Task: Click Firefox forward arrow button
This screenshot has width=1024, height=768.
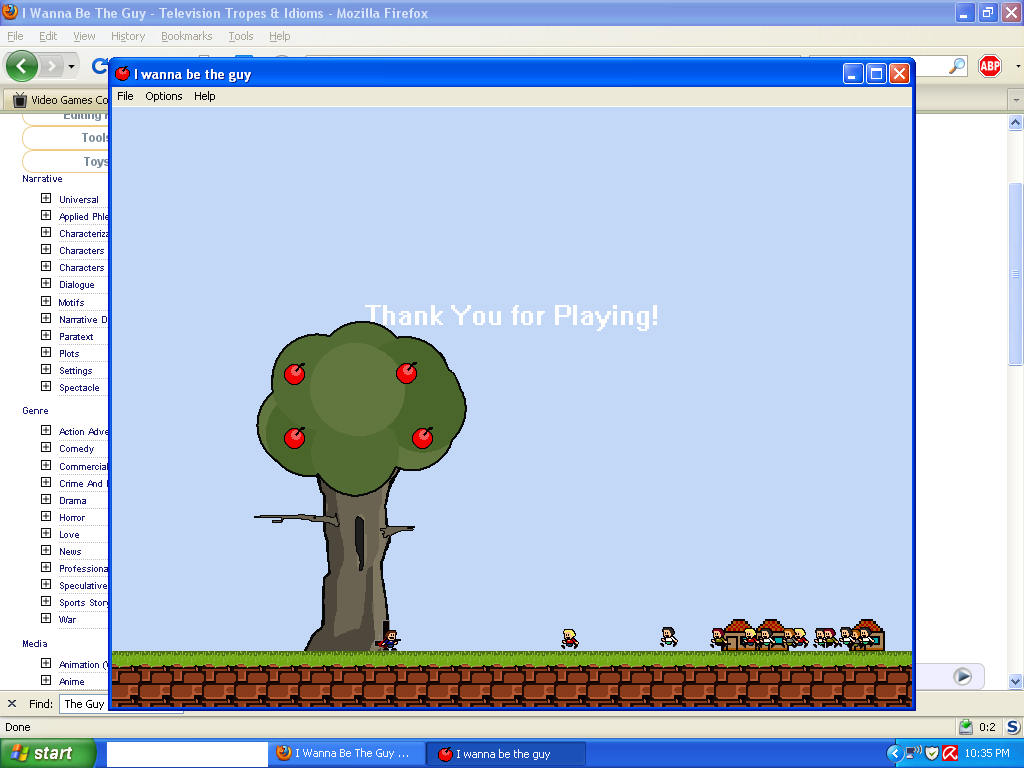Action: point(52,66)
